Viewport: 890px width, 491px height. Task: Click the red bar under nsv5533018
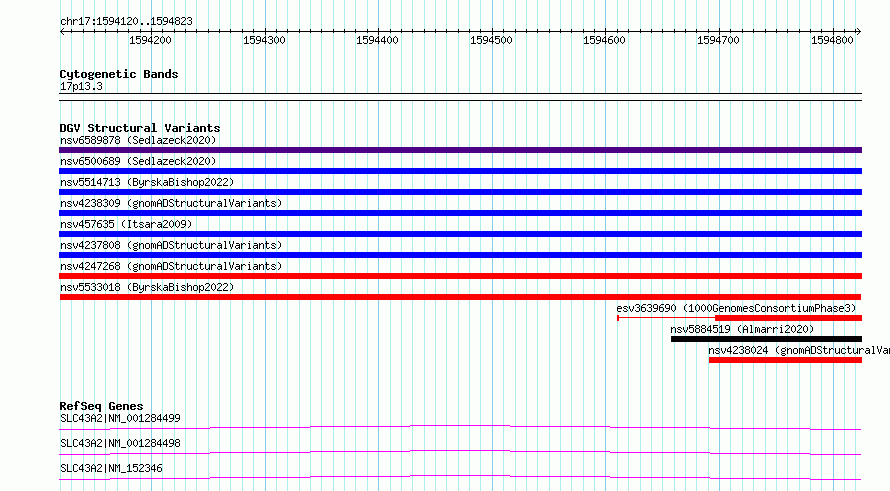coord(460,297)
